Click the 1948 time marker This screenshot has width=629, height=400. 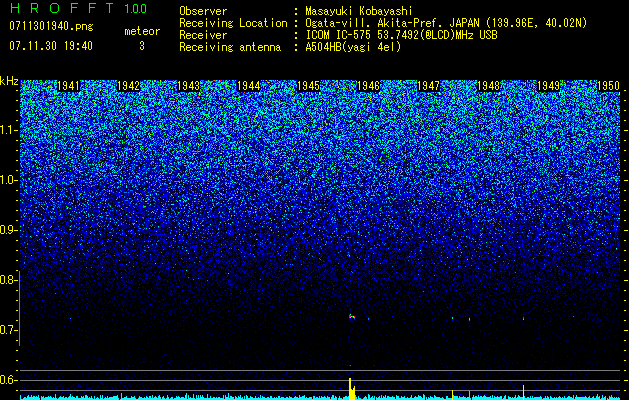488,86
